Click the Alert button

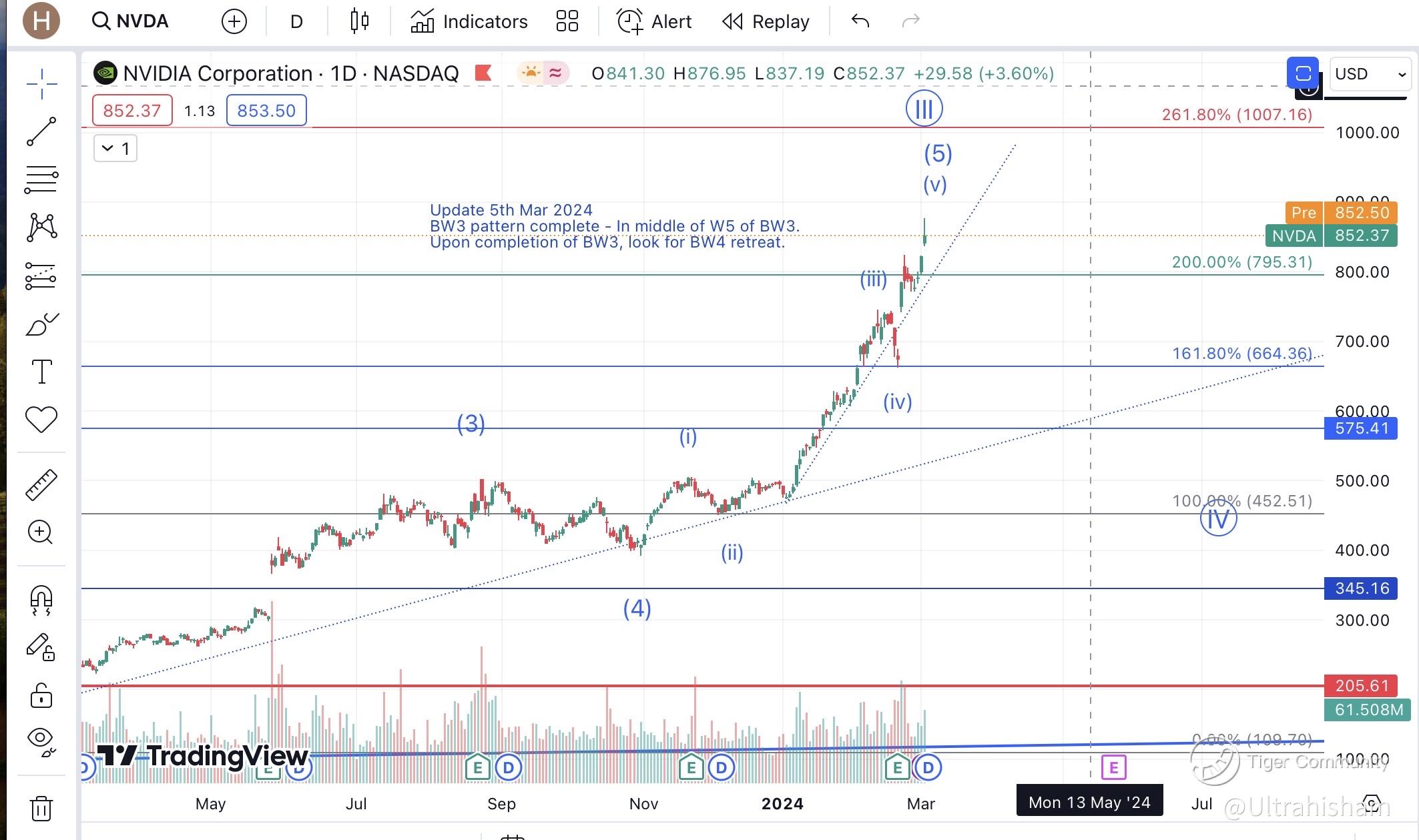pyautogui.click(x=655, y=21)
